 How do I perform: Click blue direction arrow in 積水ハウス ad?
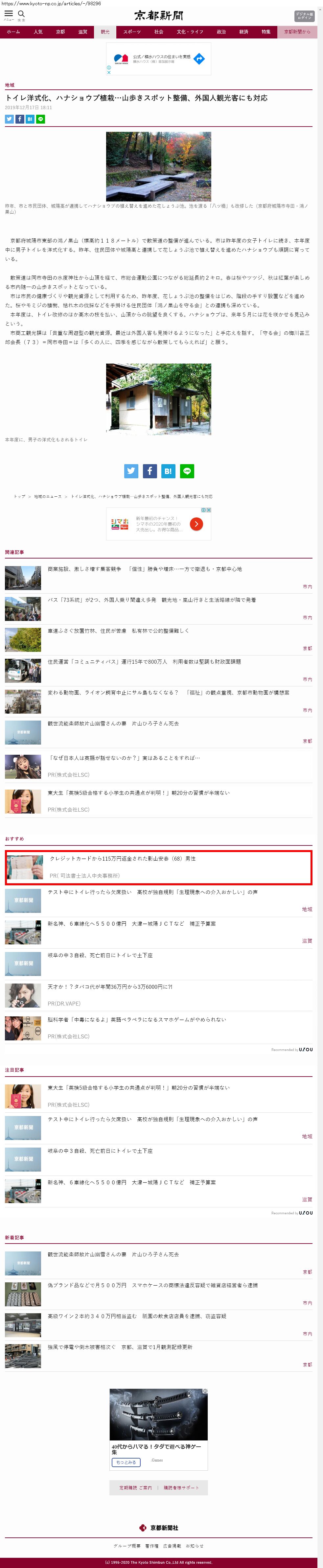(199, 59)
